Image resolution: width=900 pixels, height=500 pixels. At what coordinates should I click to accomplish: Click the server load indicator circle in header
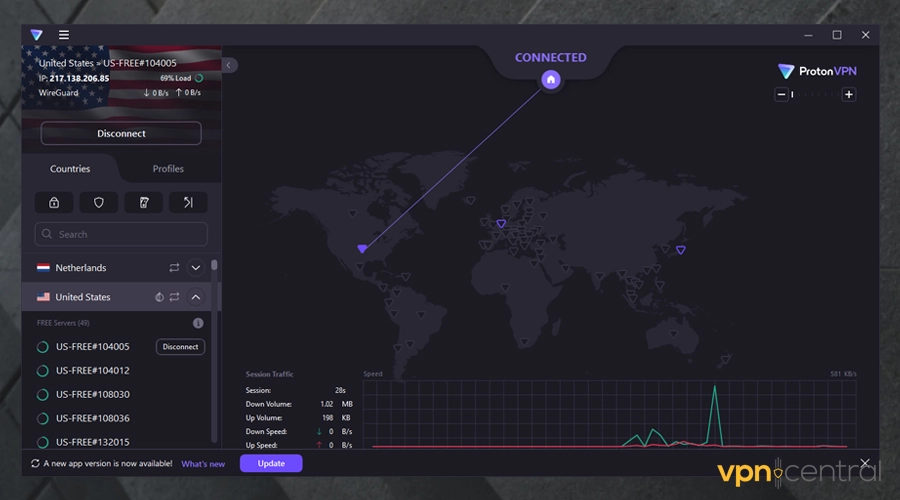[x=199, y=78]
